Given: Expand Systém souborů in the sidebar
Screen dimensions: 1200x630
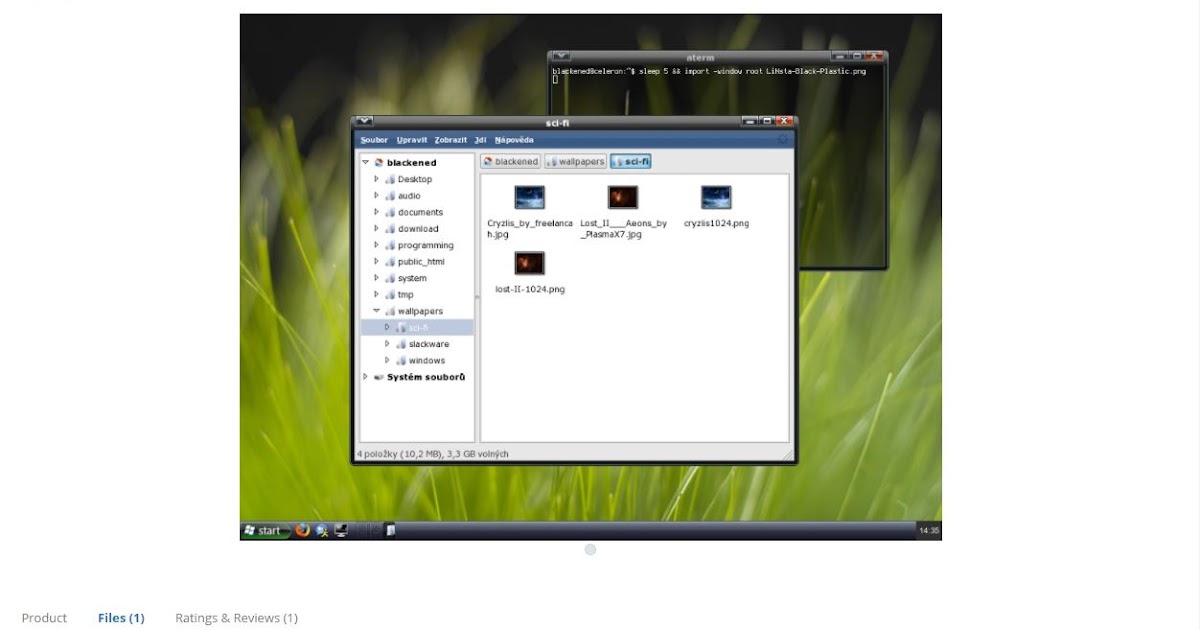Looking at the screenshot, I should pos(365,377).
